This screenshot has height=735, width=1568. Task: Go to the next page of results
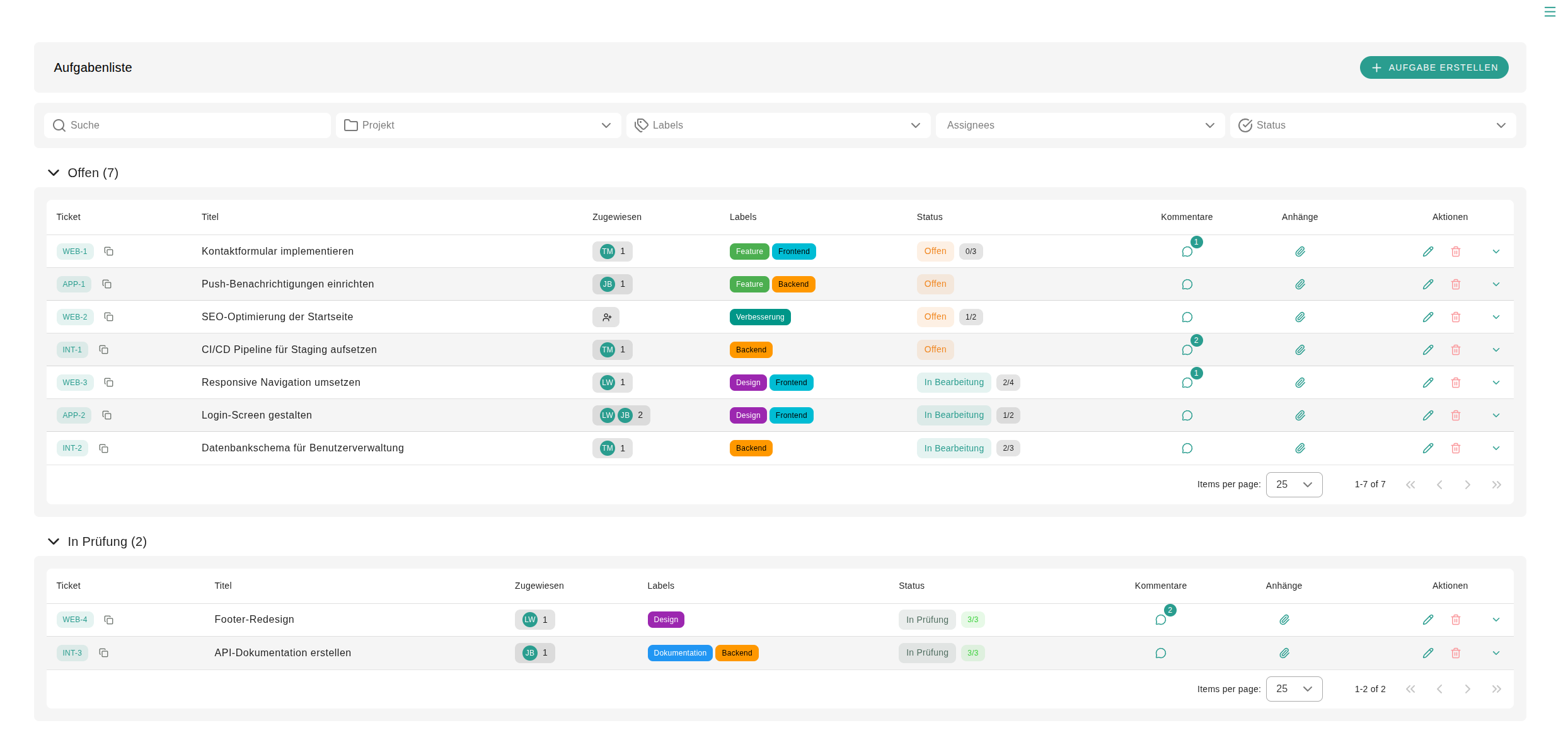[1468, 484]
